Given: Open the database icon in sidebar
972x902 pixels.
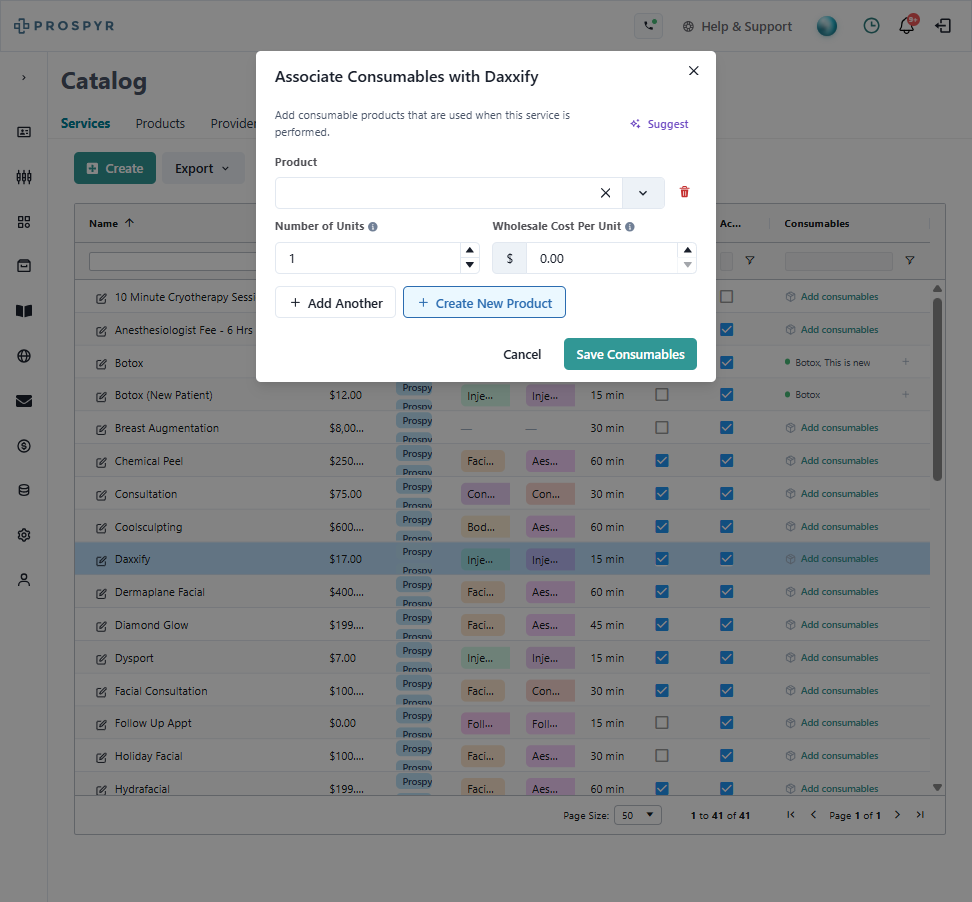Looking at the screenshot, I should point(24,490).
